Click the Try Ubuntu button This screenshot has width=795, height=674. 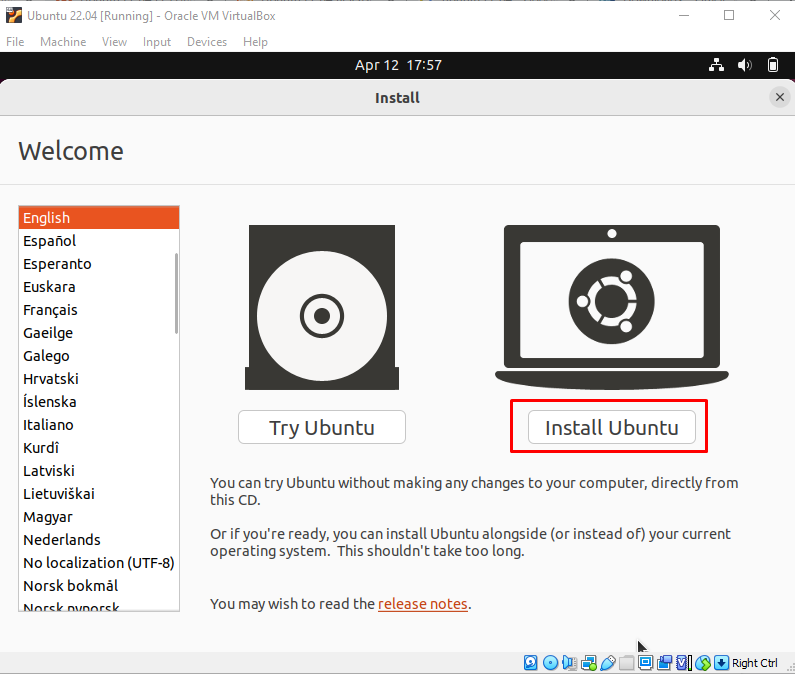point(322,427)
